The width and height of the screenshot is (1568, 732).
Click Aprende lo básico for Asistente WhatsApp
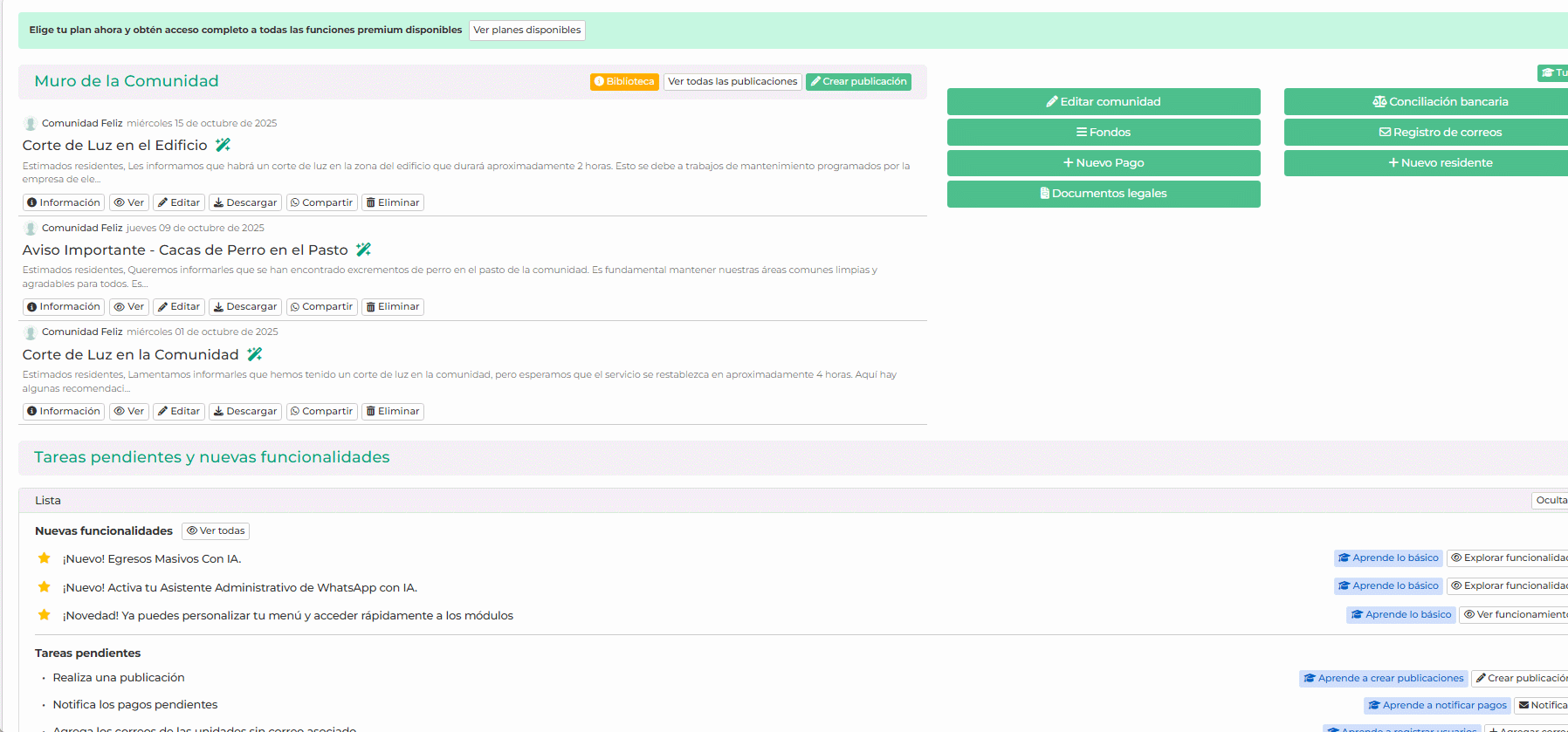click(x=1388, y=585)
